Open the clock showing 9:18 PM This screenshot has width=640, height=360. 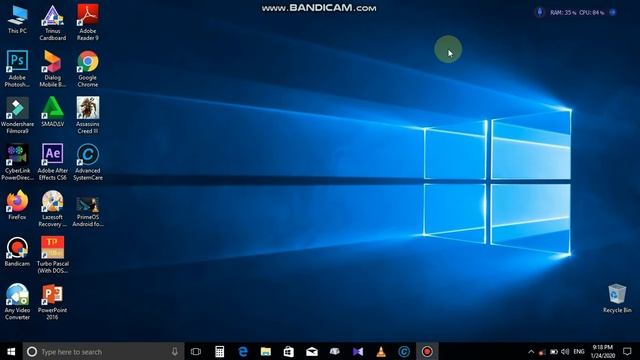603,351
